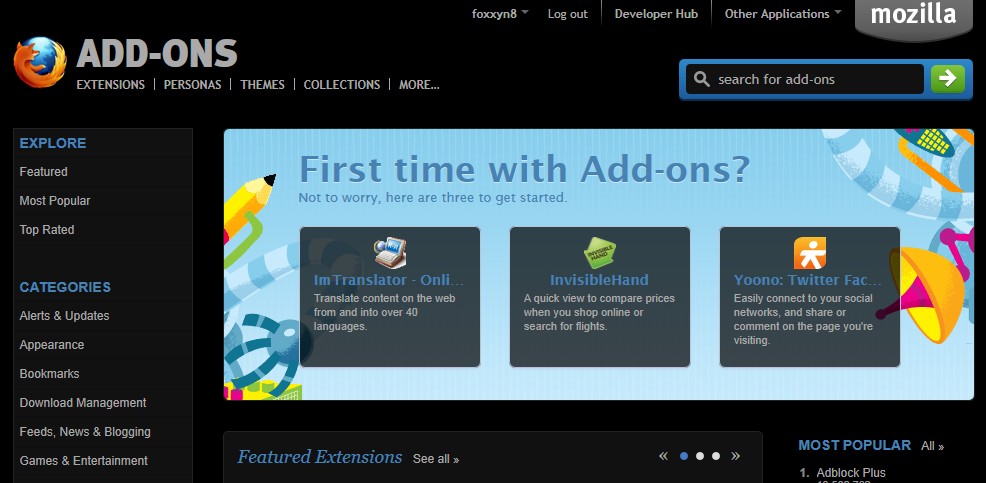986x483 pixels.
Task: Click the magnifying glass search icon
Action: tap(701, 79)
